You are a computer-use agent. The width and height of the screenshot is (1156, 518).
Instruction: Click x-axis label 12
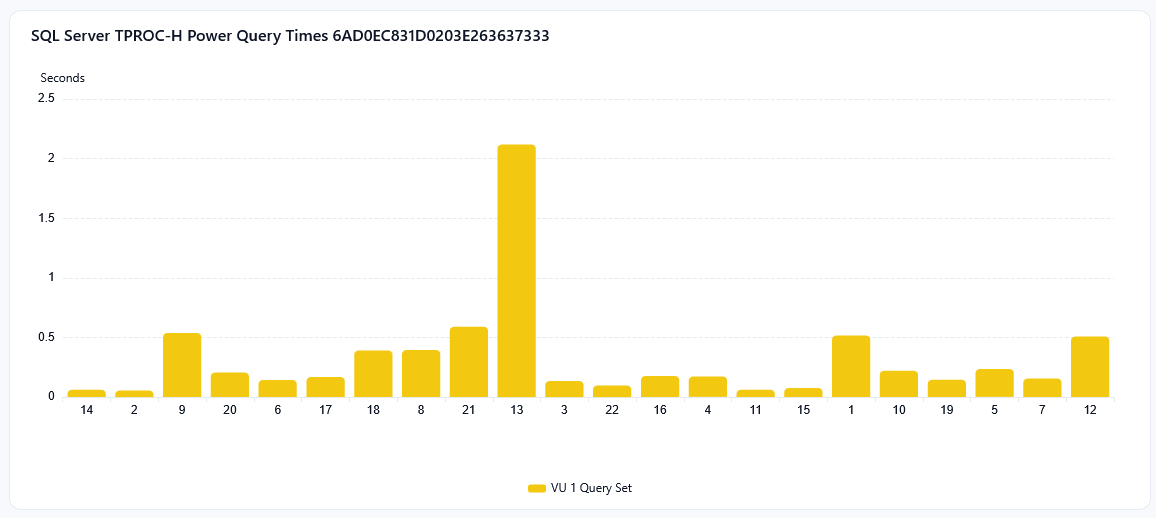1090,411
